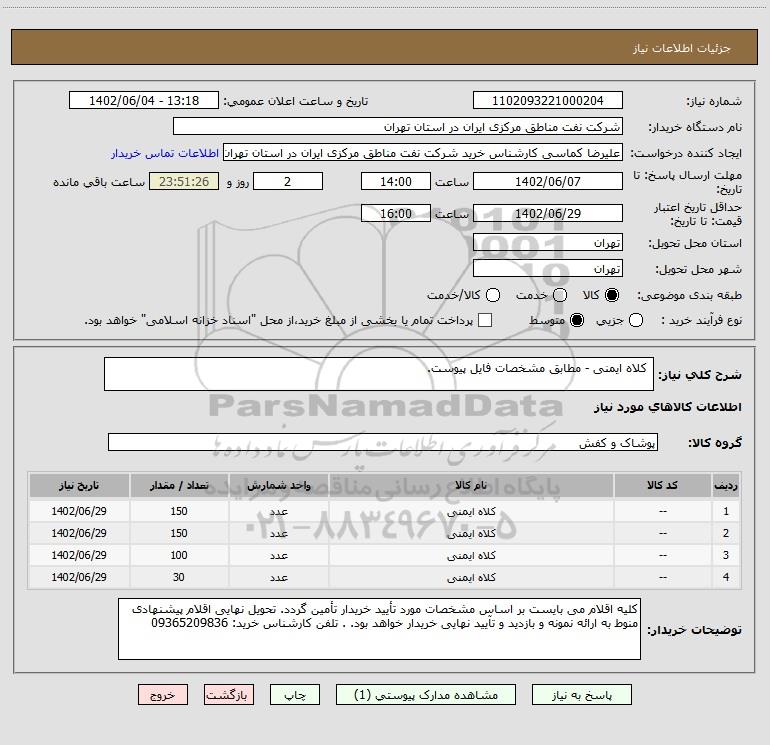
Task: Click quantity 150 in row 2
Action: click(179, 533)
